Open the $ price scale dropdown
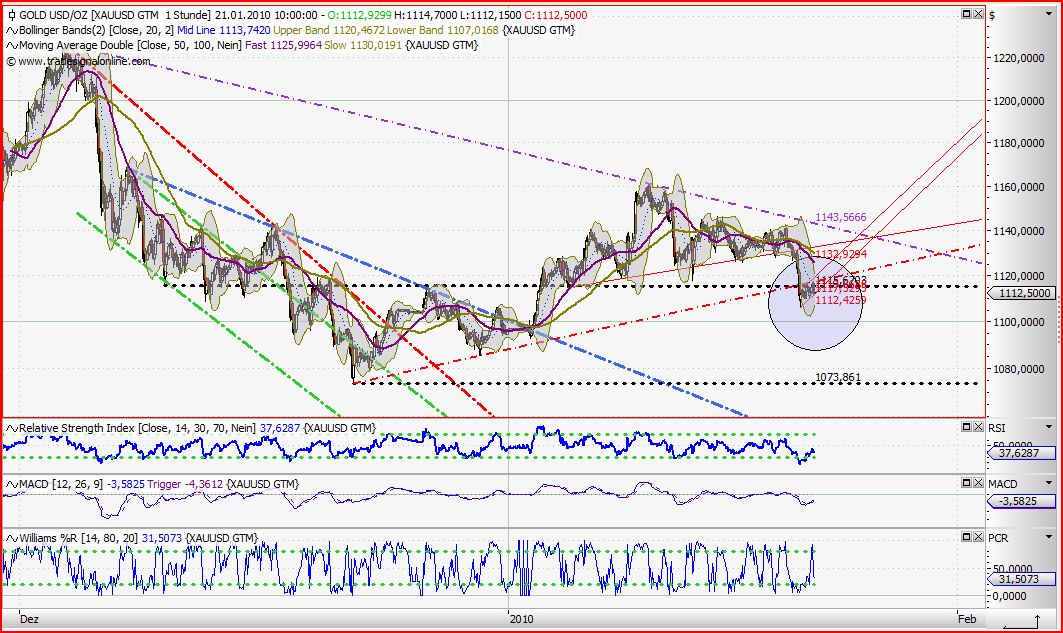The image size is (1063, 633). (1049, 14)
